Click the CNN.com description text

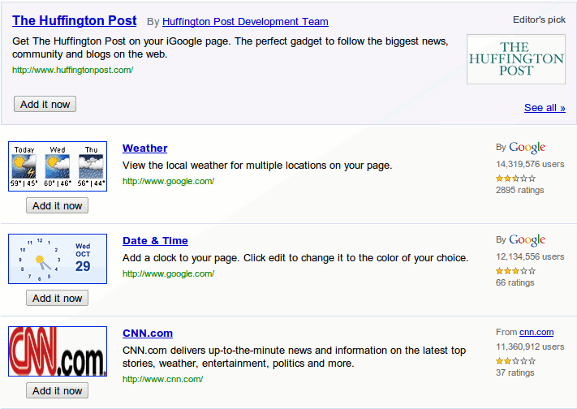click(x=294, y=357)
